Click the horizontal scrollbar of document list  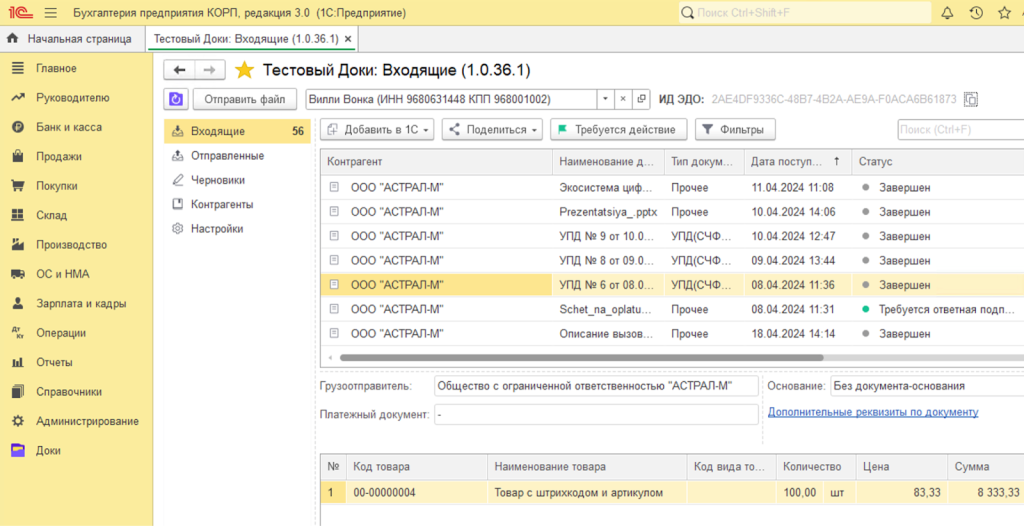pyautogui.click(x=580, y=357)
